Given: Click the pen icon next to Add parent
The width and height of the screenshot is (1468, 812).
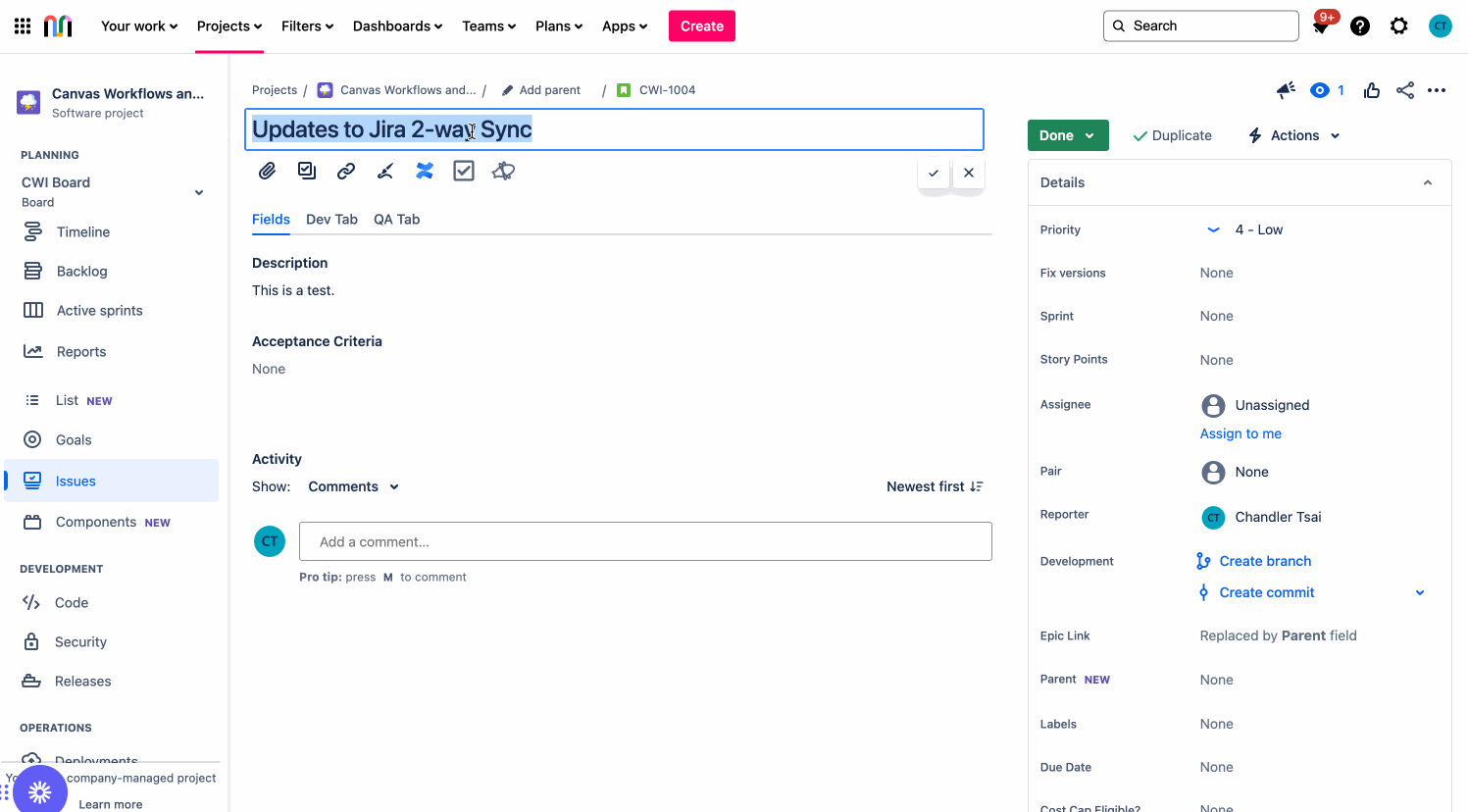Looking at the screenshot, I should coord(507,90).
